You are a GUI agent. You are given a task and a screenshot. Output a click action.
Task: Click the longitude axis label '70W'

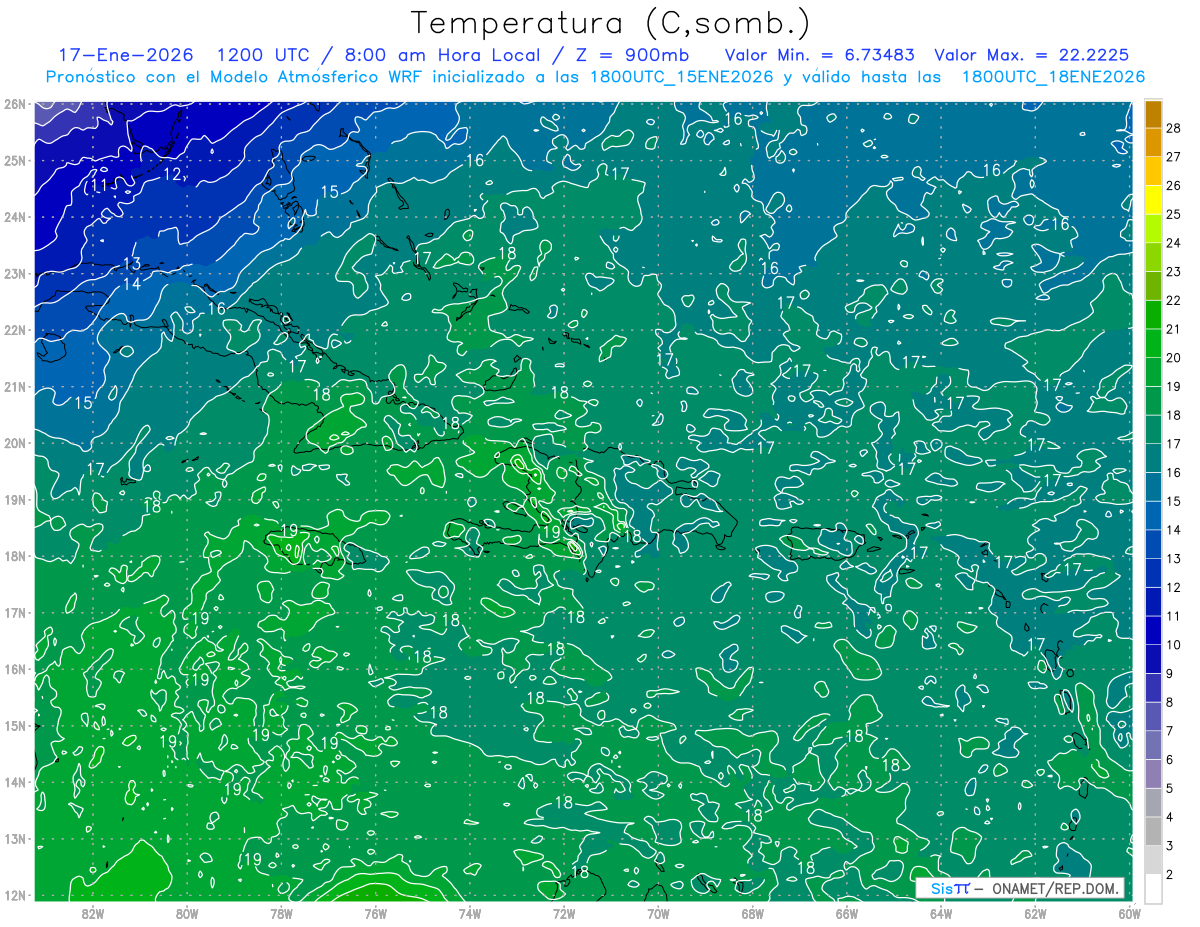(x=657, y=914)
